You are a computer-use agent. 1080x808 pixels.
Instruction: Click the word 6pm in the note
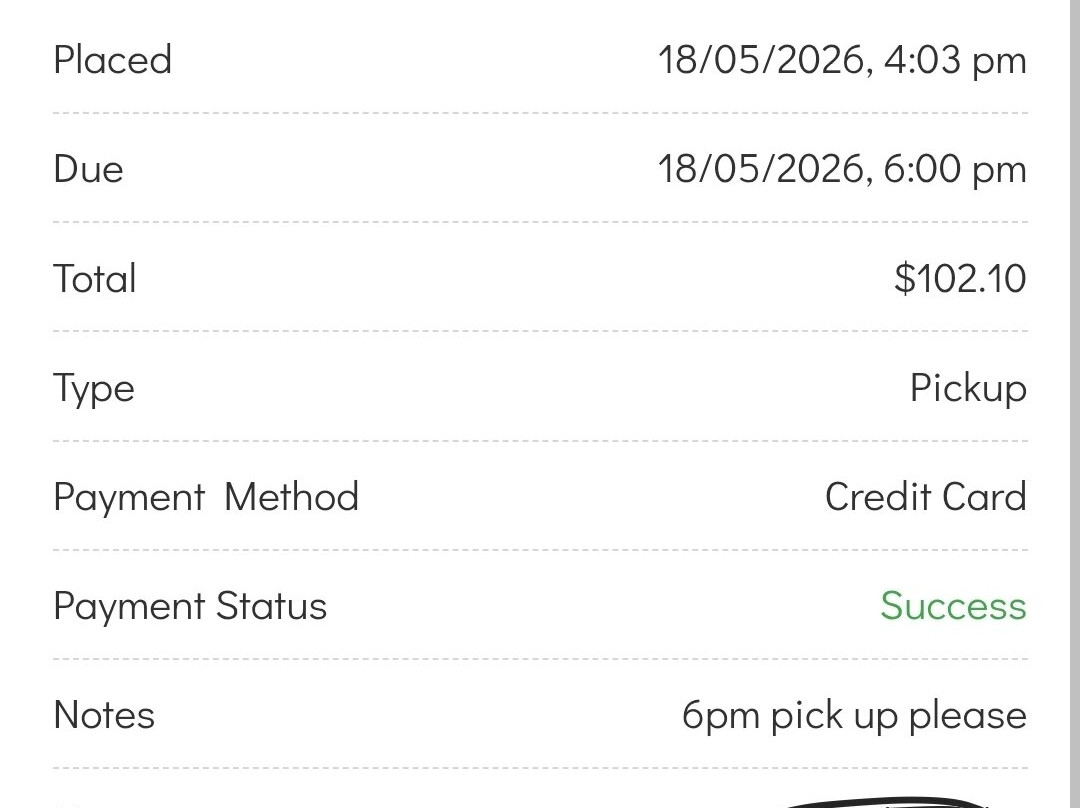point(721,717)
